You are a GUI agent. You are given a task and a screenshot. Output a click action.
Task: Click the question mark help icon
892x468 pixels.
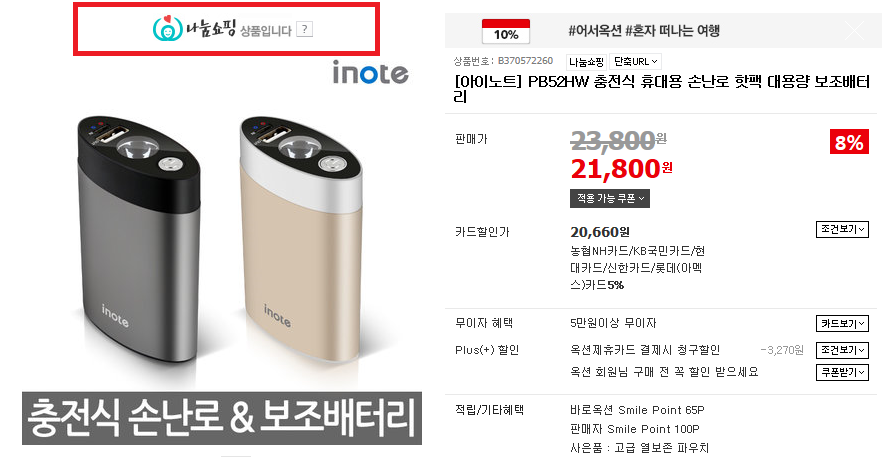coord(305,30)
